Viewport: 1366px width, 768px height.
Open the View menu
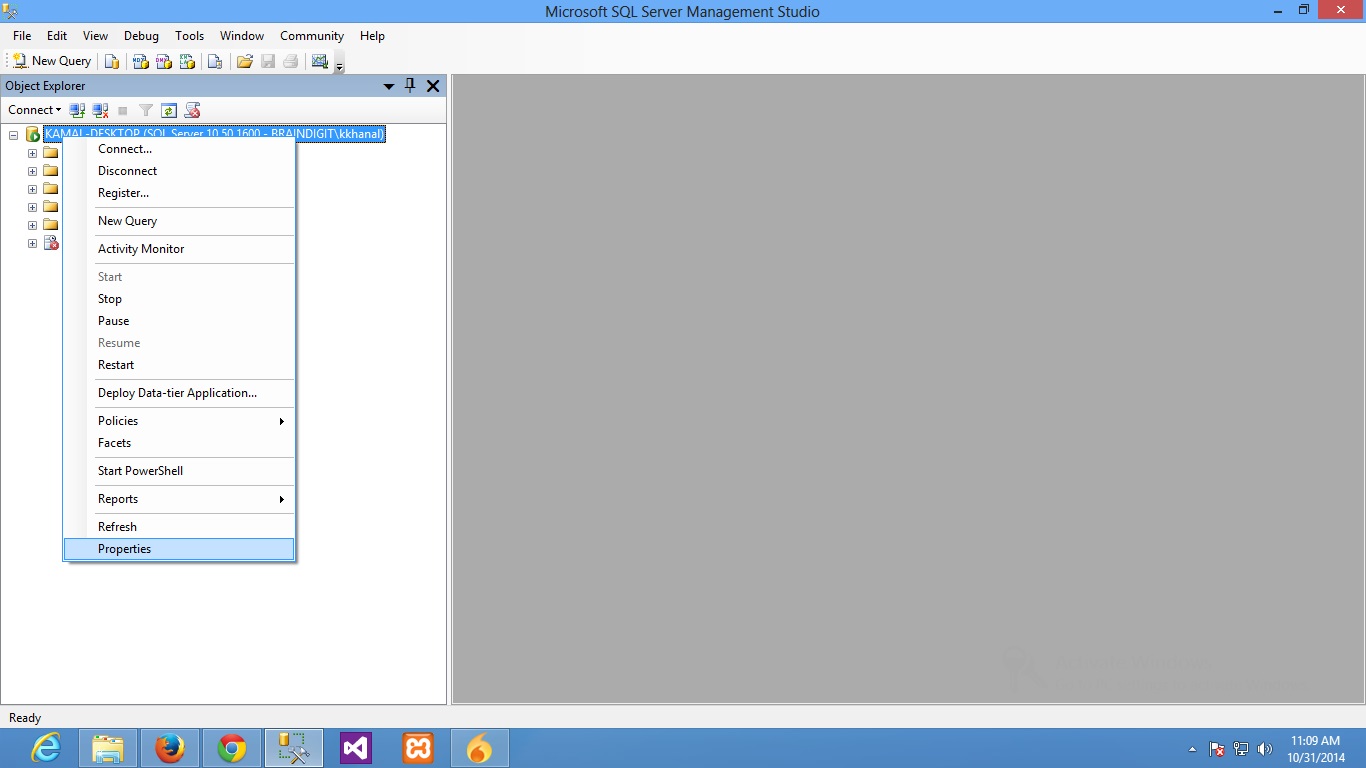click(96, 36)
